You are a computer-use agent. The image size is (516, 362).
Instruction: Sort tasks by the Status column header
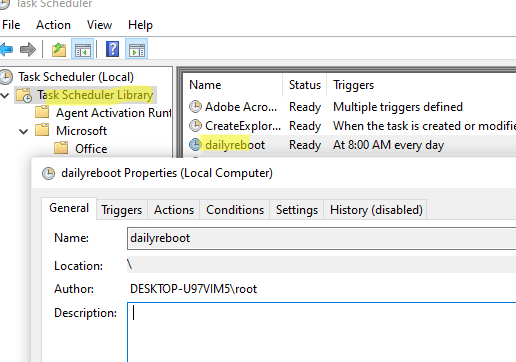point(305,85)
